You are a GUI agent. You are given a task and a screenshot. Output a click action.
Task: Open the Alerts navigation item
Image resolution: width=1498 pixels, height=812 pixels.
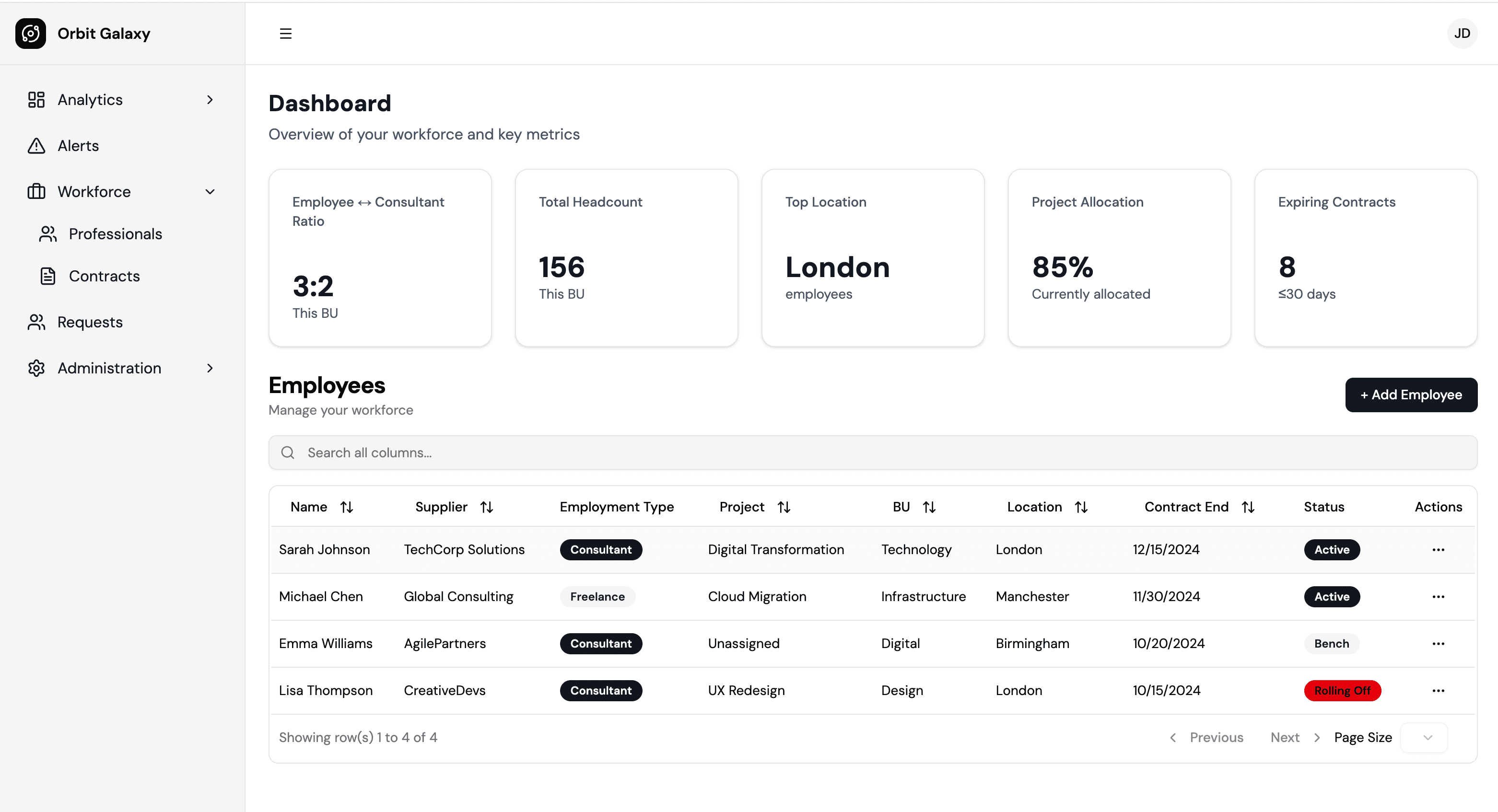[78, 145]
